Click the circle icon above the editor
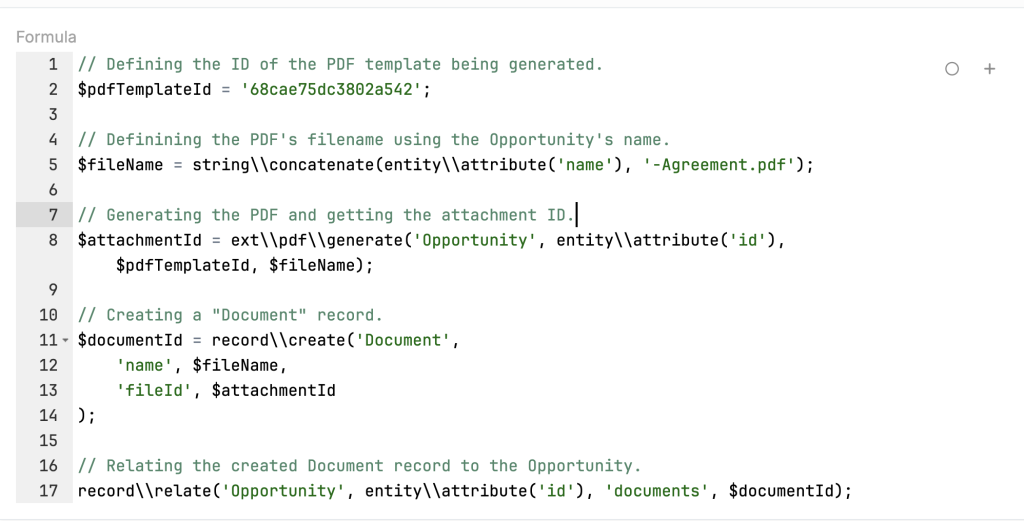This screenshot has height=521, width=1024. (951, 69)
